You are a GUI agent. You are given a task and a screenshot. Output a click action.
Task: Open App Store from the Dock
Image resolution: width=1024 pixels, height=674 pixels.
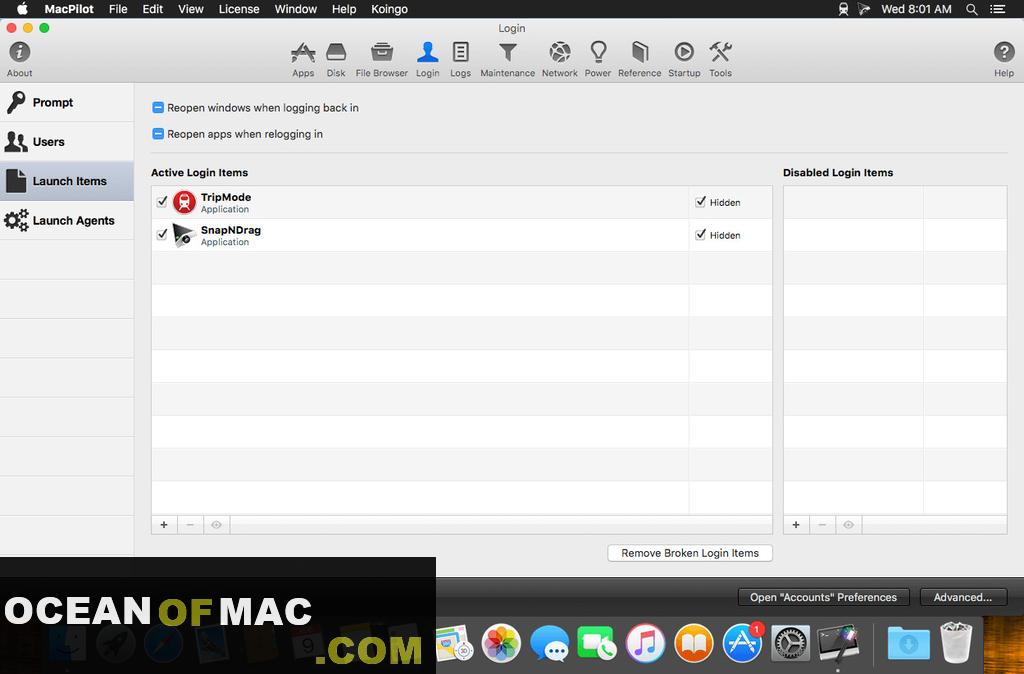[x=742, y=643]
